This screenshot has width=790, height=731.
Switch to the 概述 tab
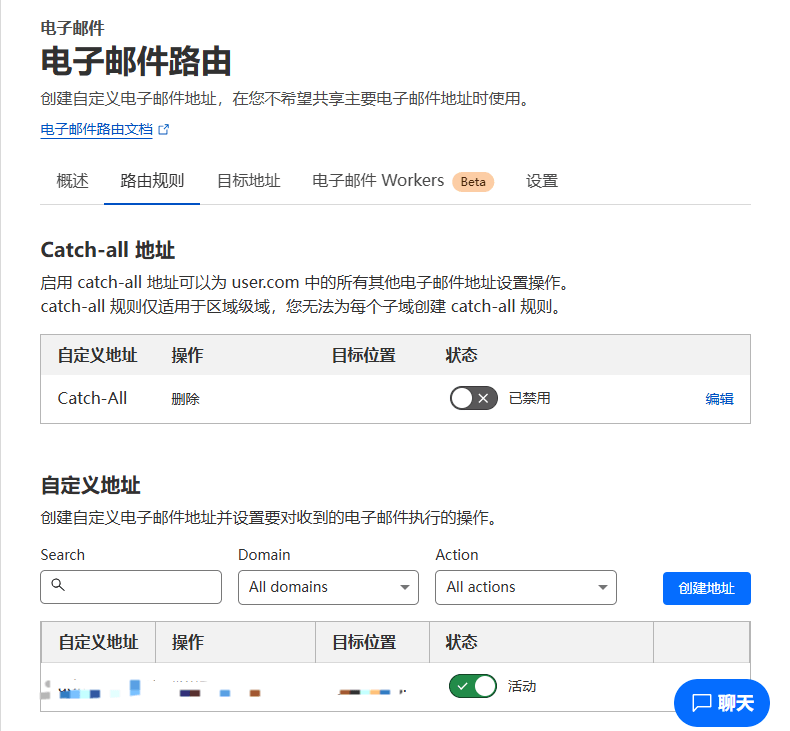point(72,181)
